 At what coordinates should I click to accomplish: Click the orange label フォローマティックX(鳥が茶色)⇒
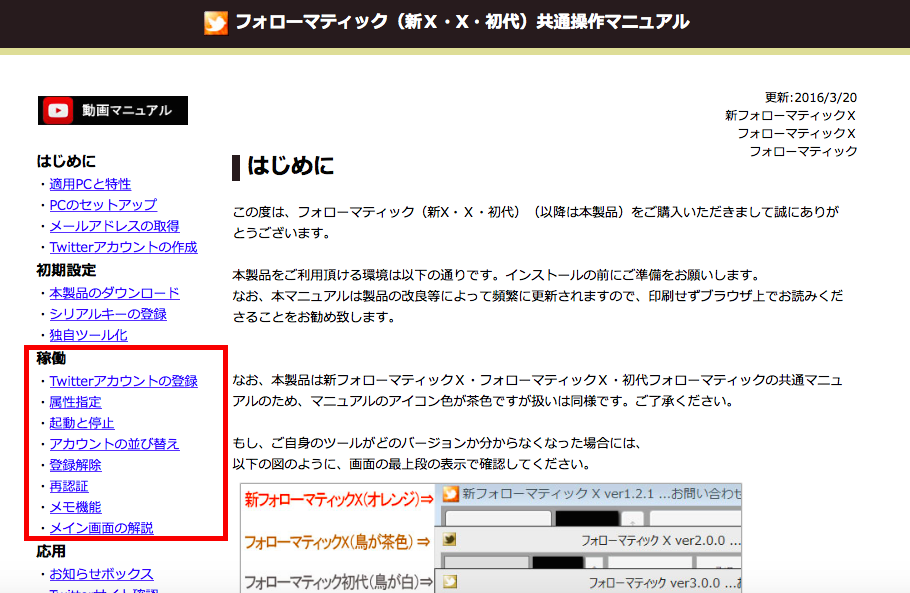pos(337,542)
